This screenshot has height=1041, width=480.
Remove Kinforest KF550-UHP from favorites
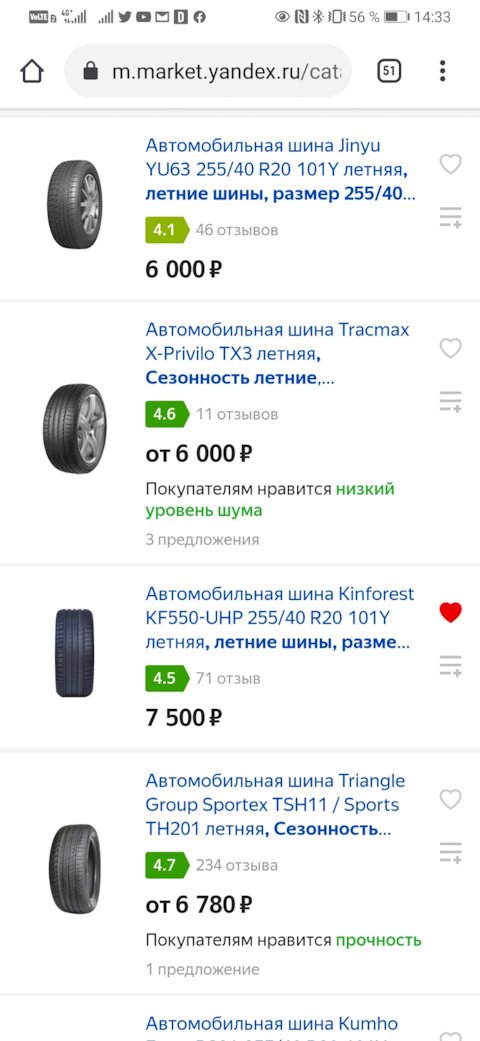[x=451, y=612]
